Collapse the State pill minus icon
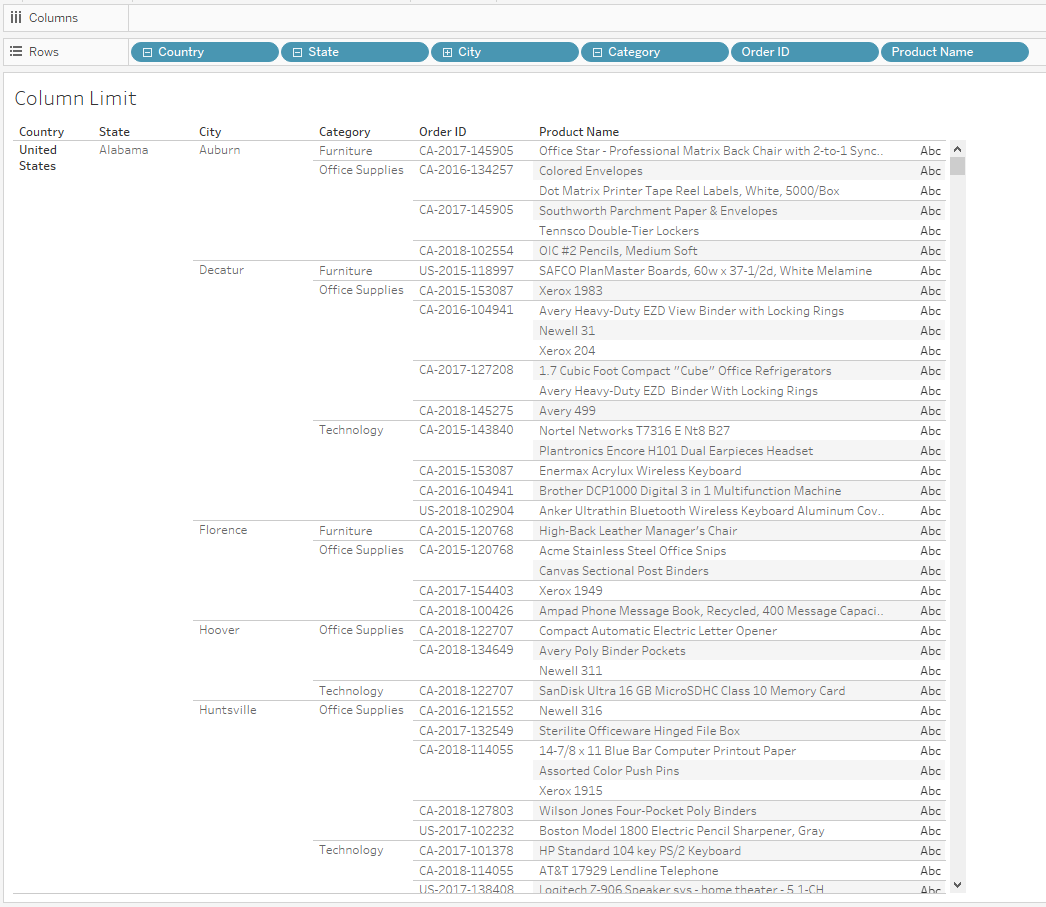Image resolution: width=1046 pixels, height=907 pixels. point(298,52)
